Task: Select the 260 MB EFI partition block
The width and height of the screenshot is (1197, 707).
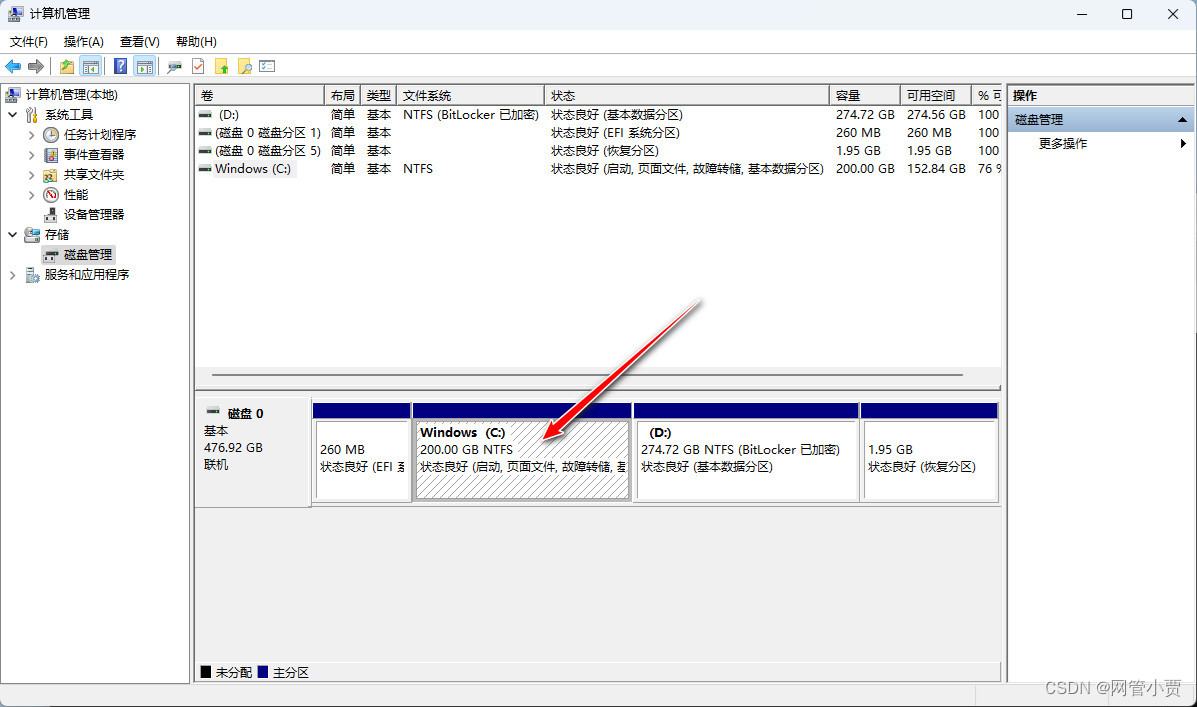Action: [362, 460]
